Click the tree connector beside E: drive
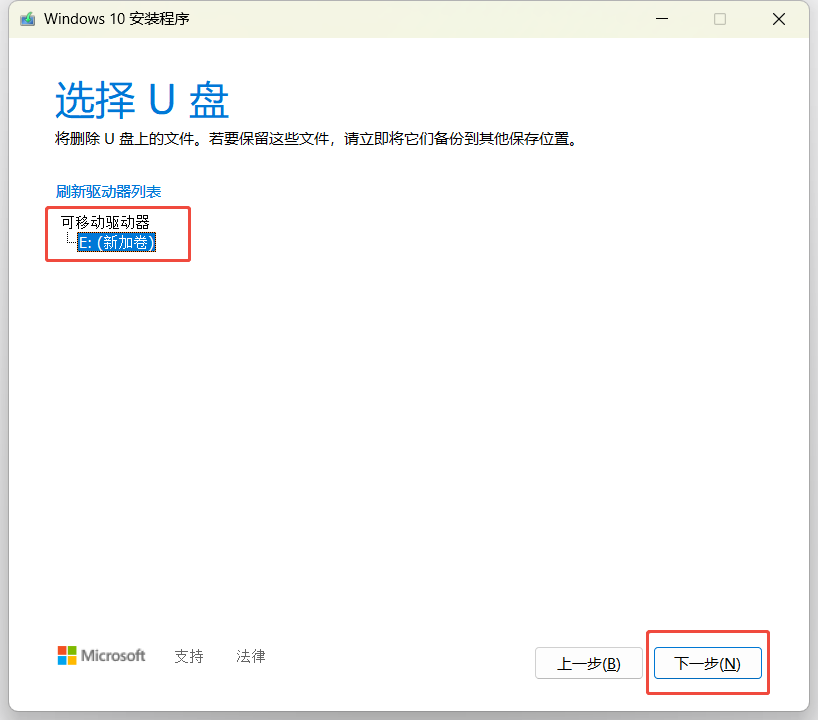 [70, 241]
